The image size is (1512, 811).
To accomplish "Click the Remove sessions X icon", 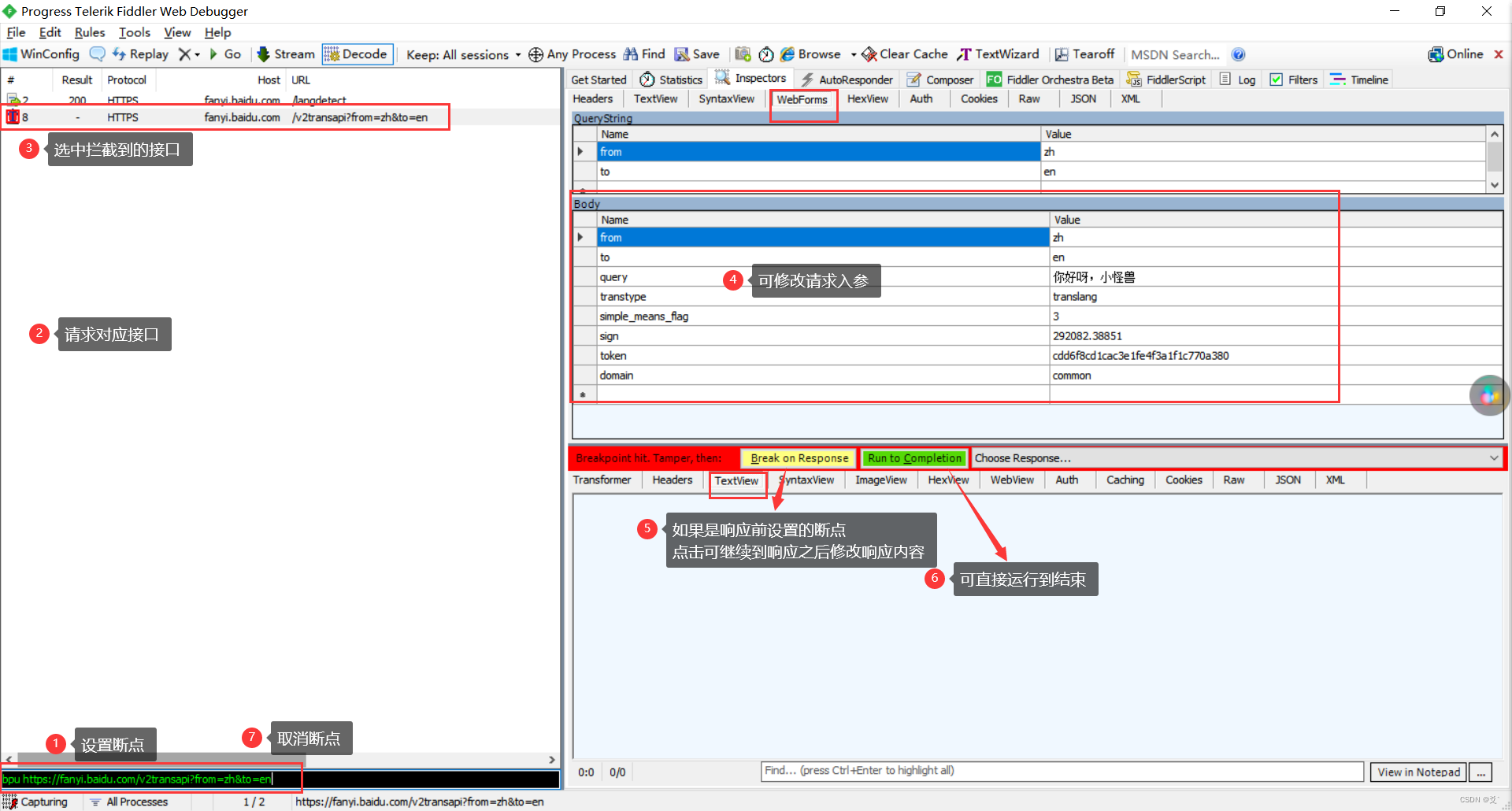I will (x=184, y=54).
